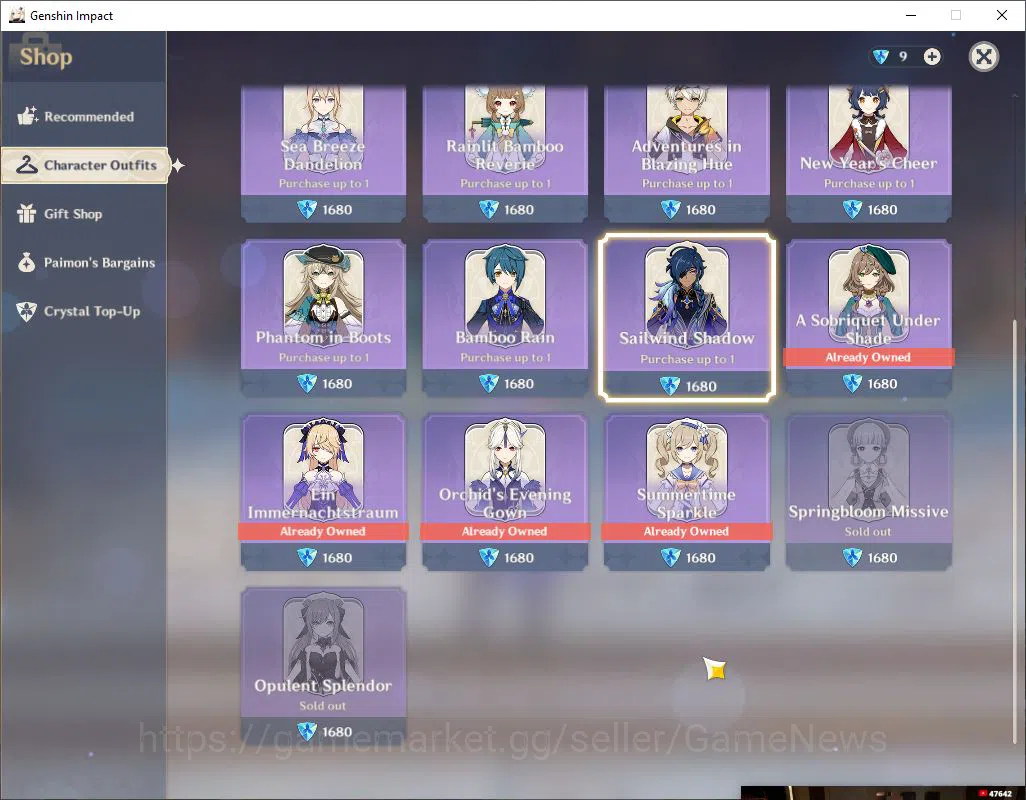
Task: Click the 1680 price under New Year's Cheer
Action: [882, 209]
